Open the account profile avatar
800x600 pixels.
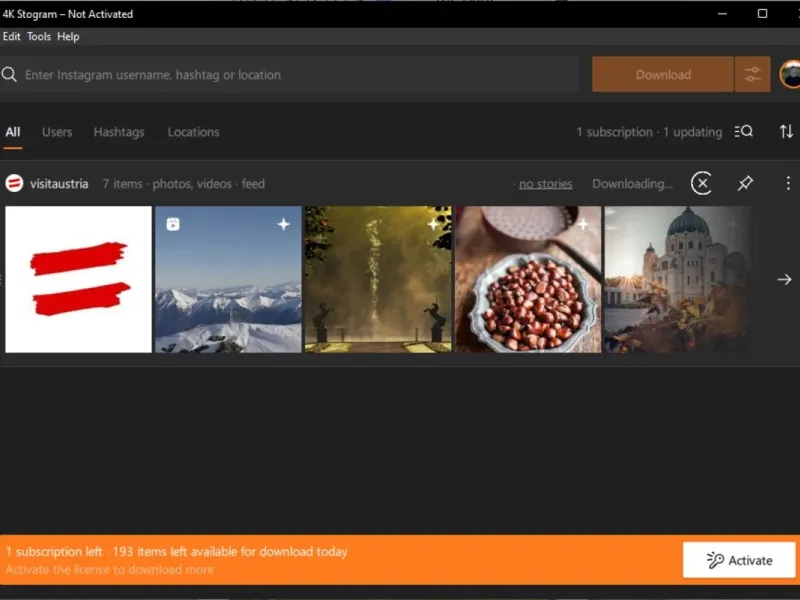790,74
